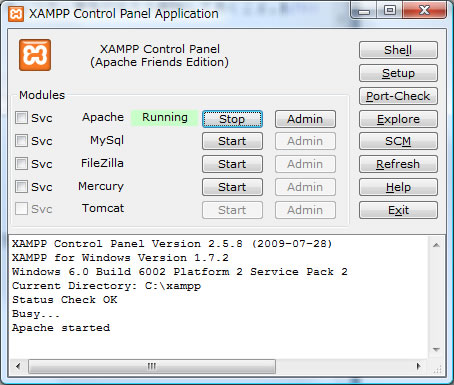Click the horizontal scroll left arrow
Viewport: 454px width, 385px height.
18,366
